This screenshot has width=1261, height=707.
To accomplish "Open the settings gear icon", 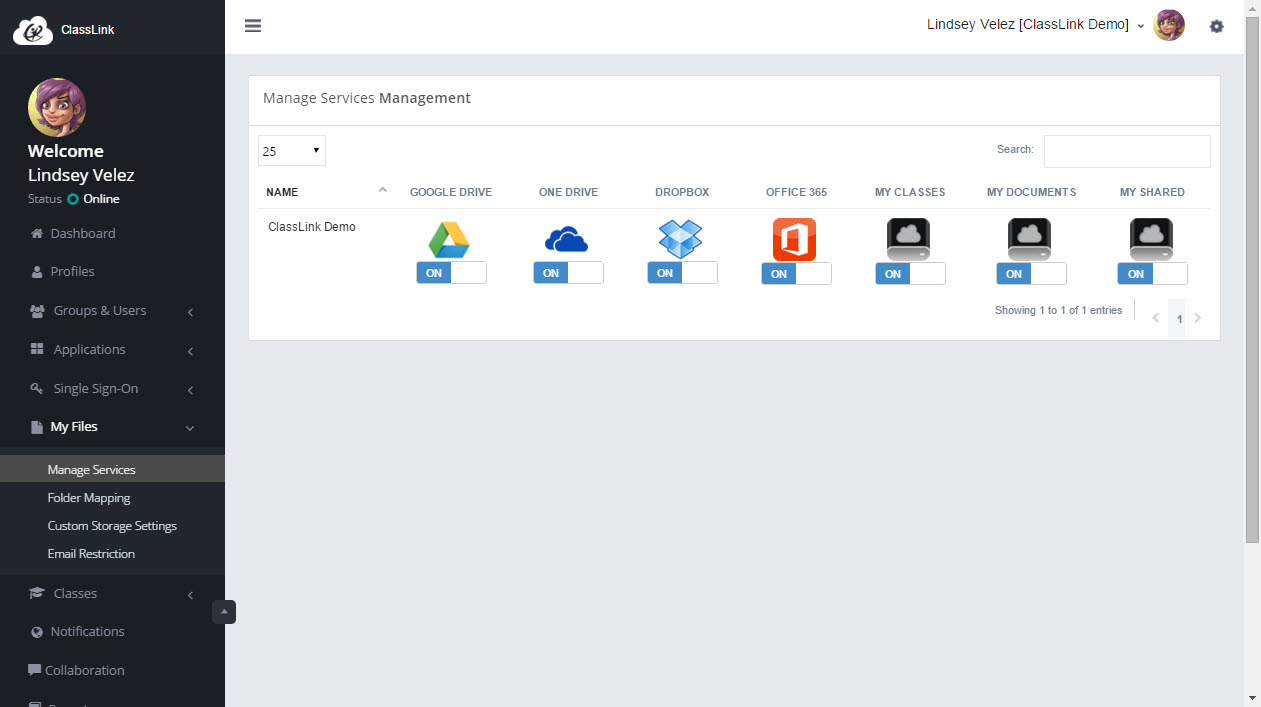I will click(1216, 26).
